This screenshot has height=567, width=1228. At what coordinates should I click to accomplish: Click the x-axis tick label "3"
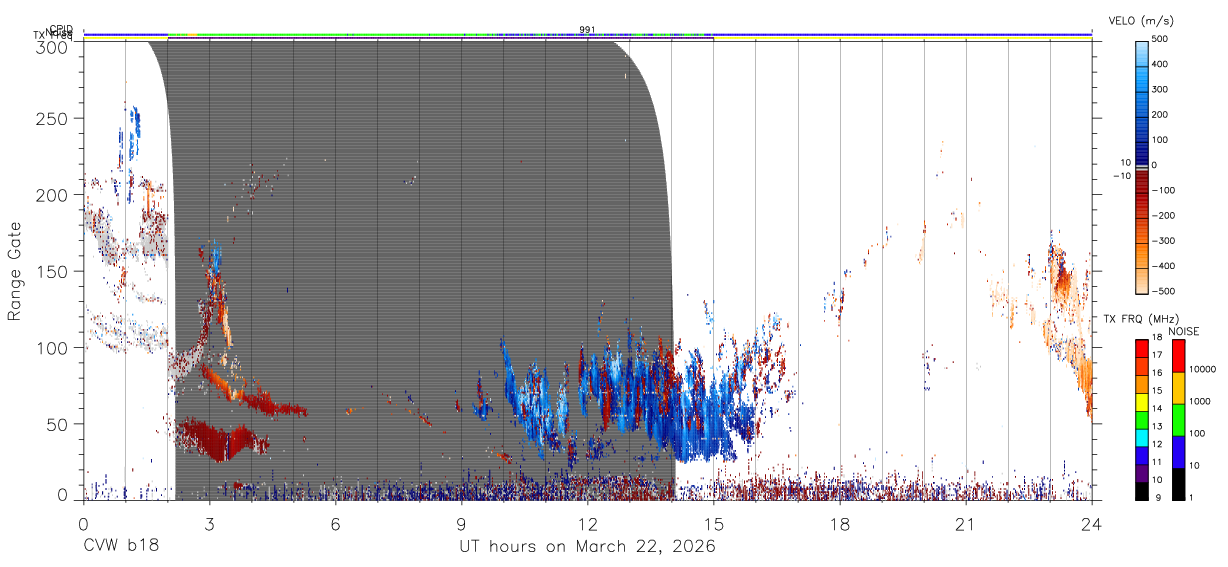coord(209,523)
